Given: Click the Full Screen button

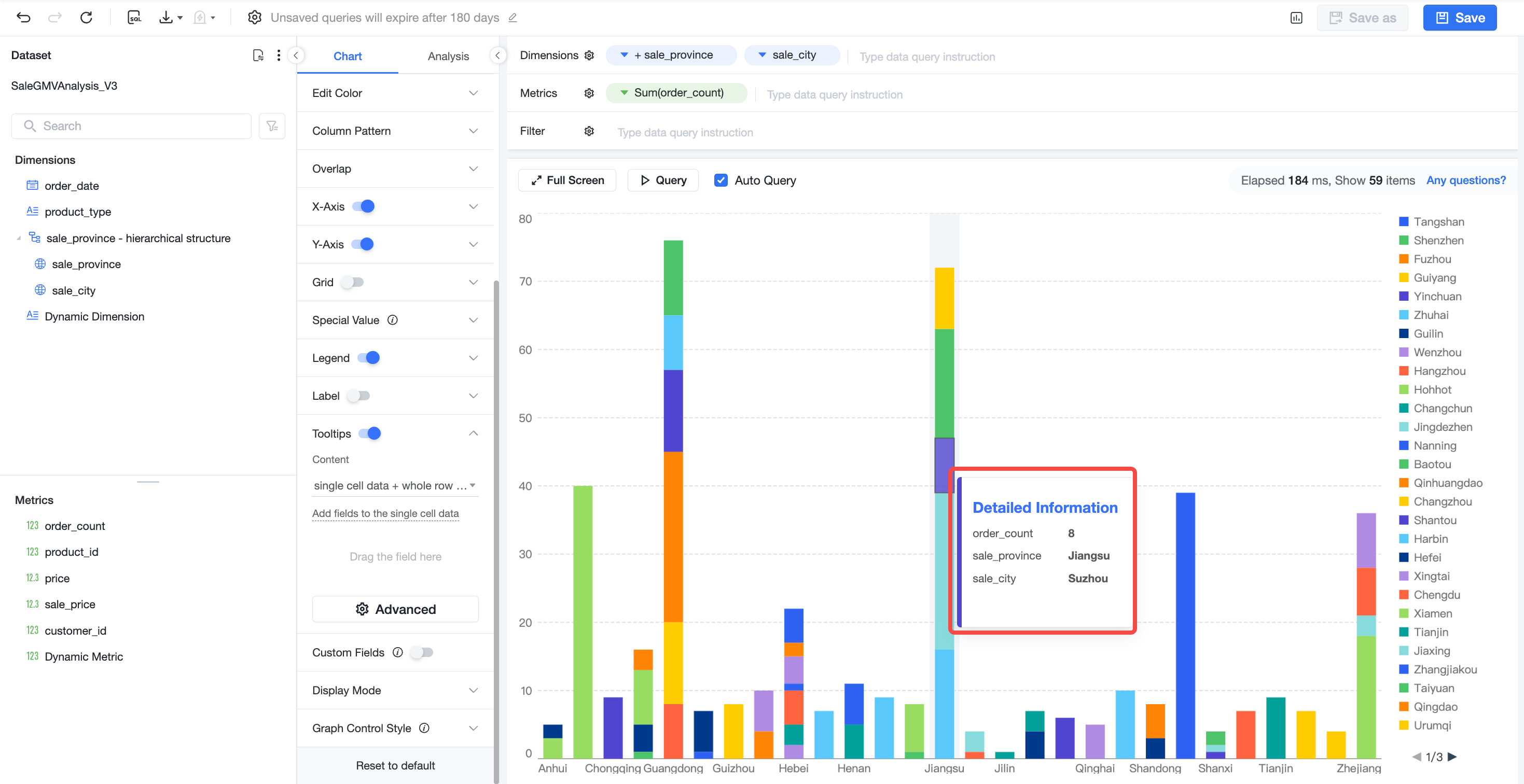Looking at the screenshot, I should (x=567, y=180).
